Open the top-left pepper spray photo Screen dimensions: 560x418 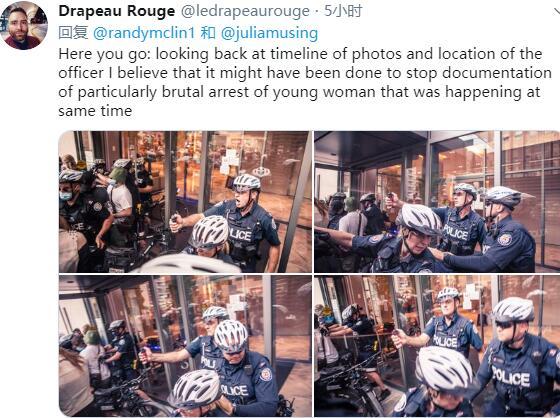click(185, 202)
